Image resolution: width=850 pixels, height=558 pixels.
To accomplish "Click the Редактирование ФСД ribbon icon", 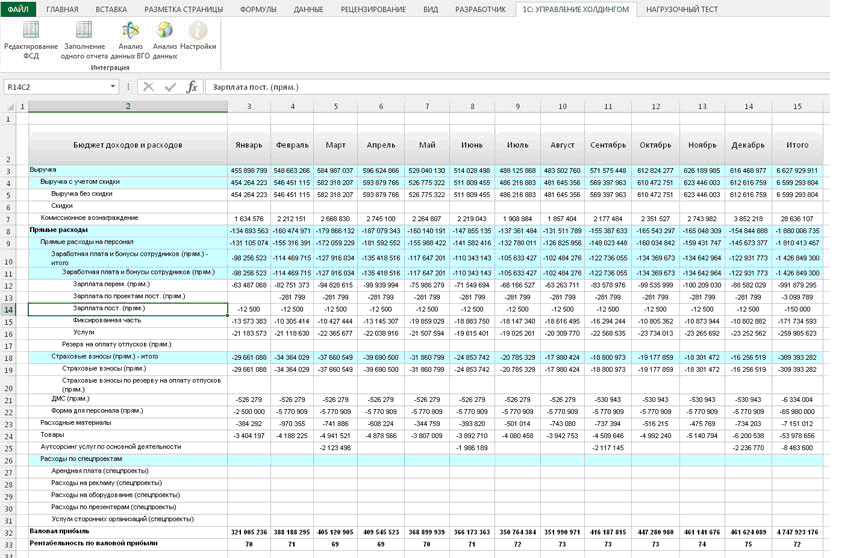I will coord(31,31).
